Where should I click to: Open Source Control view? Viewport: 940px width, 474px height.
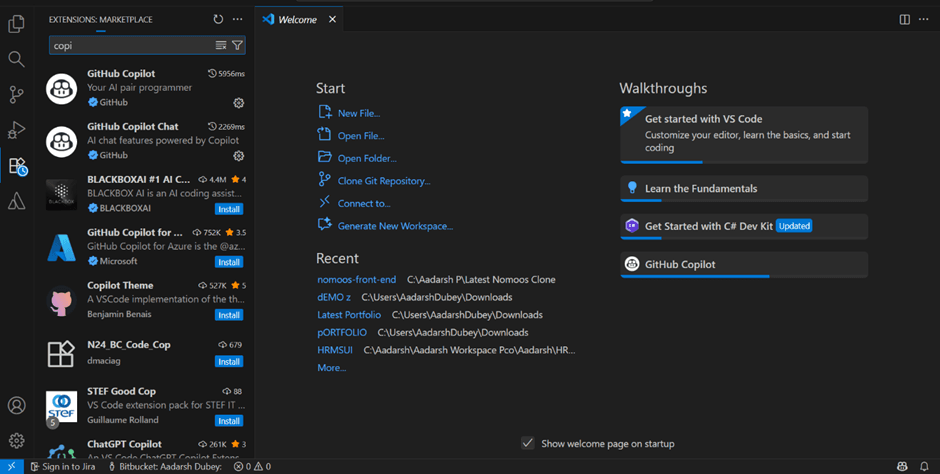pos(16,95)
